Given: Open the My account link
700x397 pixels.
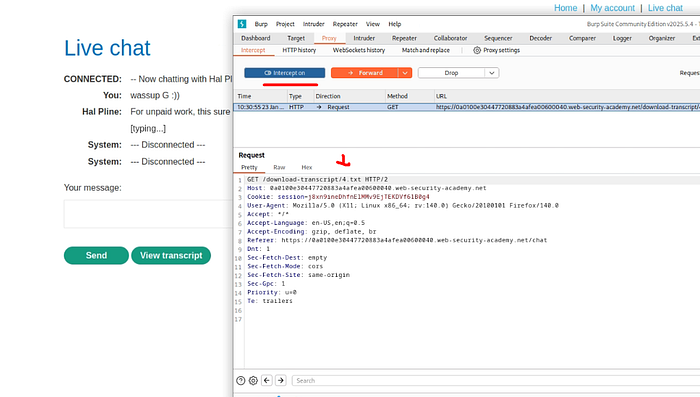Looking at the screenshot, I should 612,8.
